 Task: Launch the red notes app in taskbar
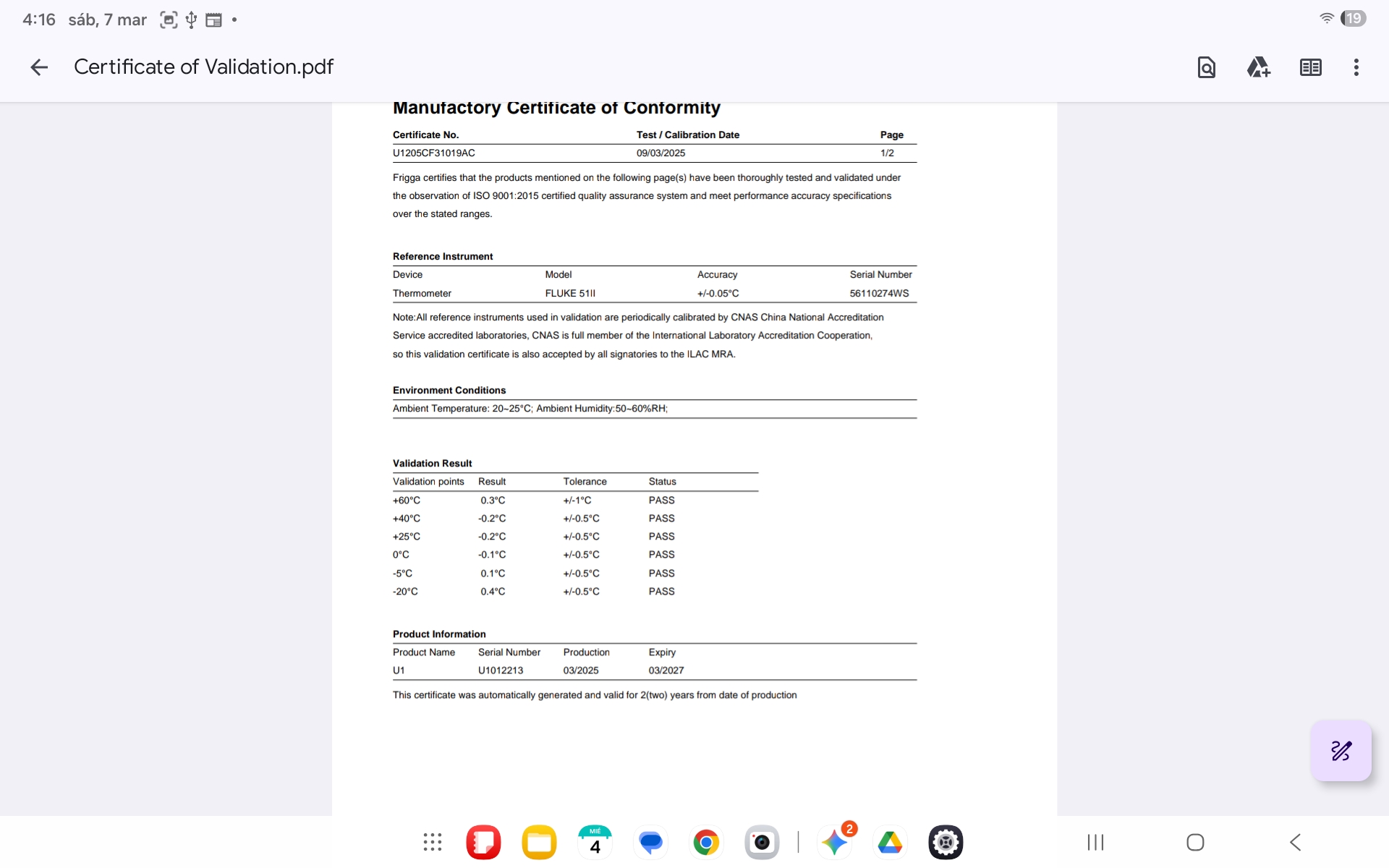483,842
